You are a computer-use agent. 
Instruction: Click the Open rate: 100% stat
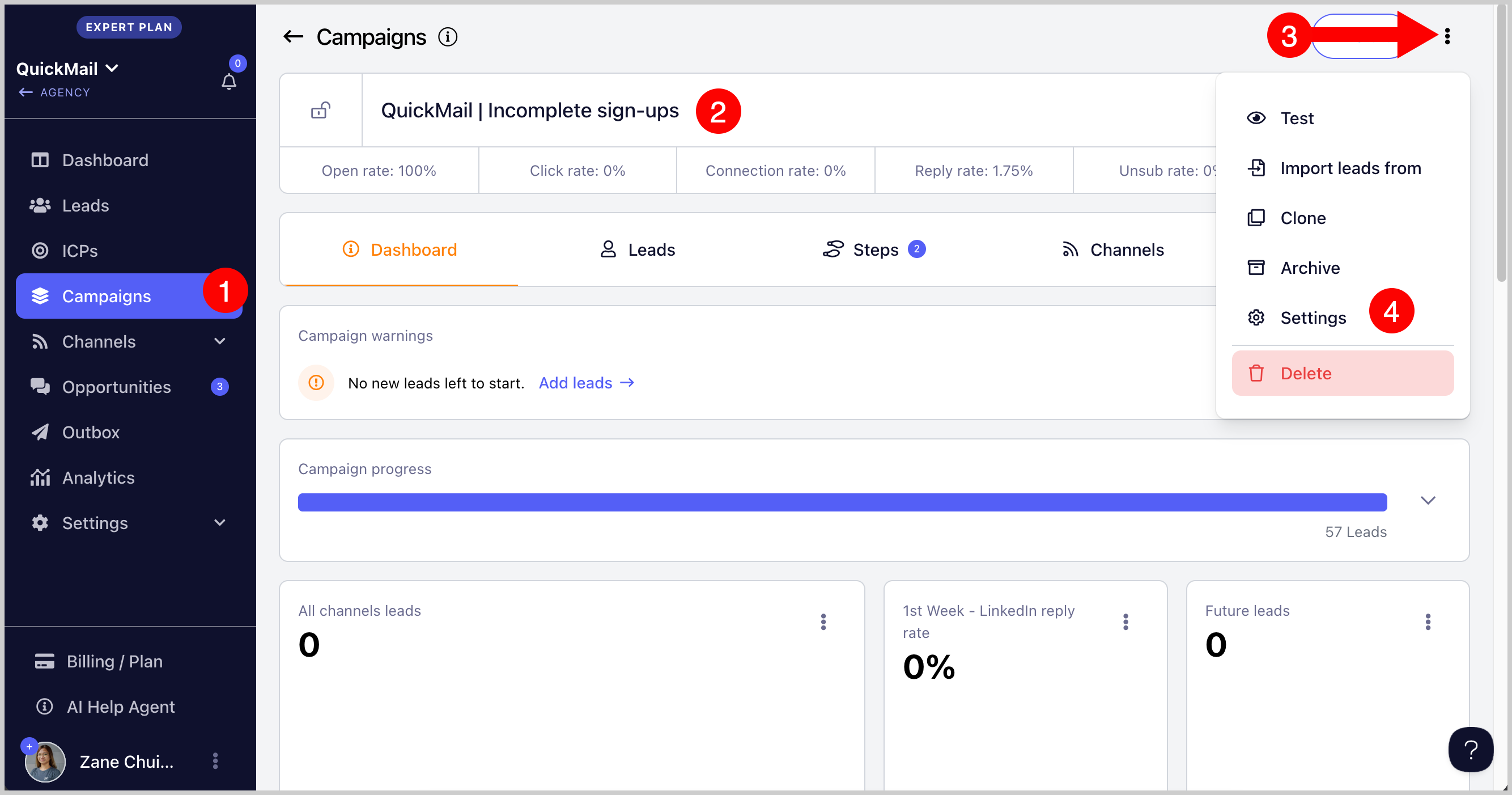(379, 170)
